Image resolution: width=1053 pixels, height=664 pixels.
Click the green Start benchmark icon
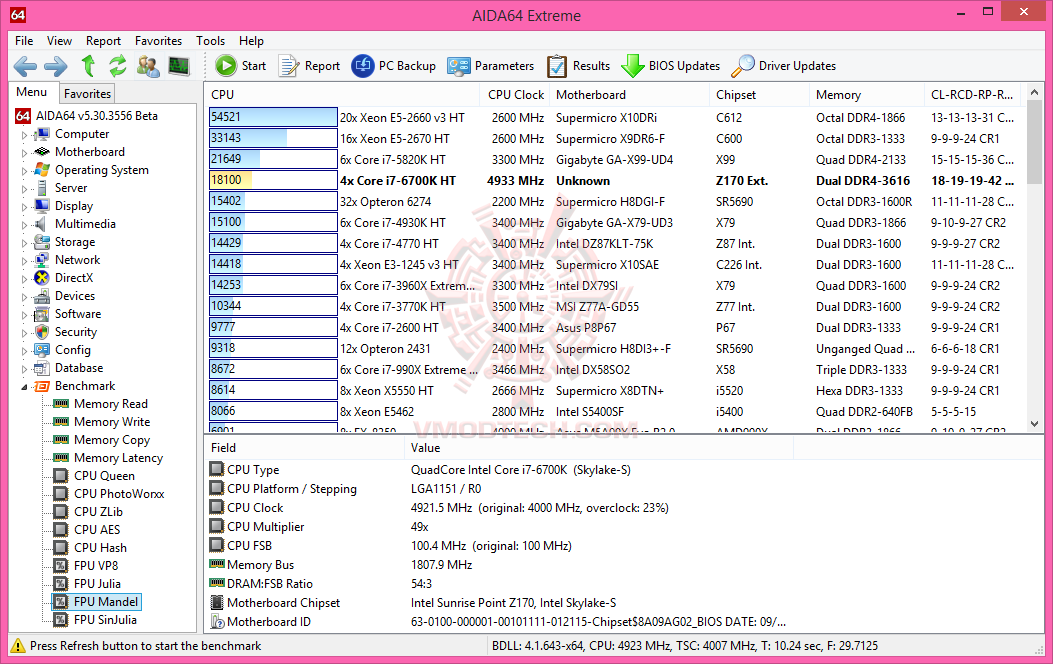(226, 65)
